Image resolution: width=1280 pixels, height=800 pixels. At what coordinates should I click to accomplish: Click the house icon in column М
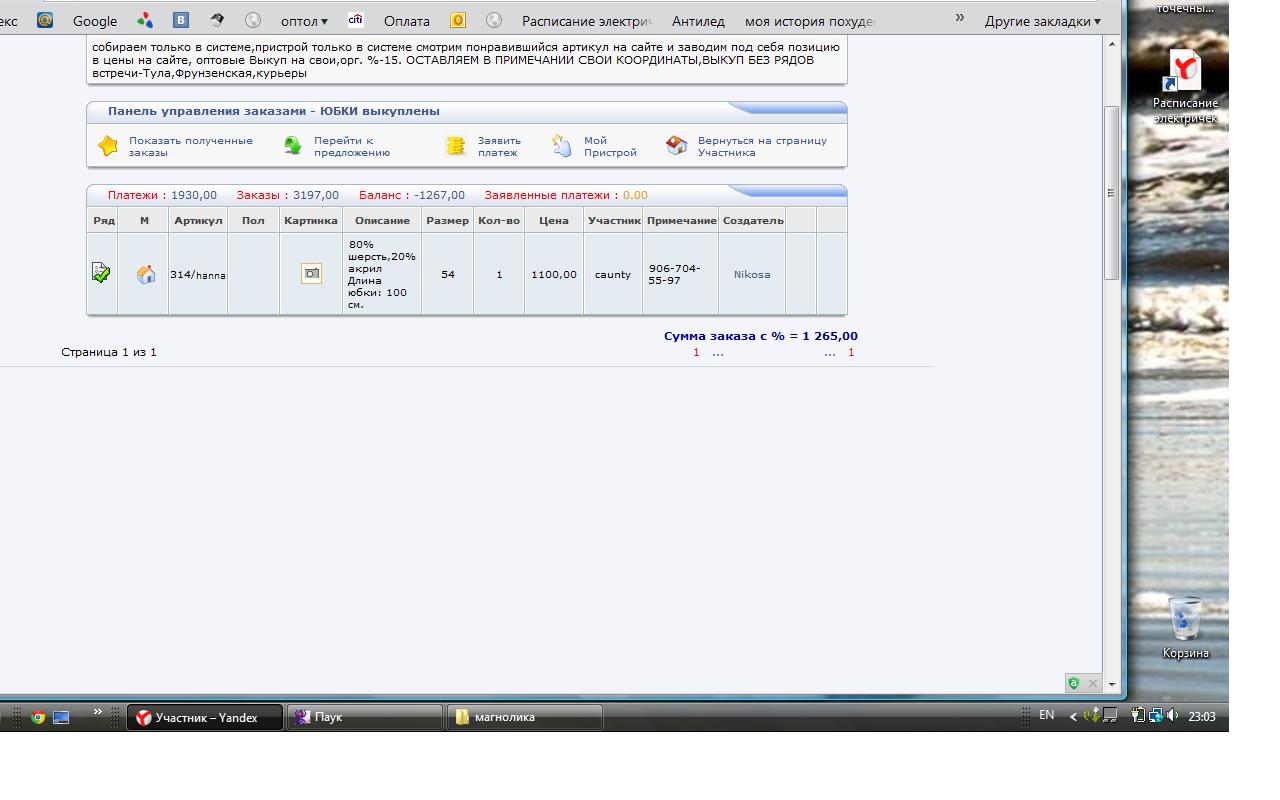click(x=146, y=274)
